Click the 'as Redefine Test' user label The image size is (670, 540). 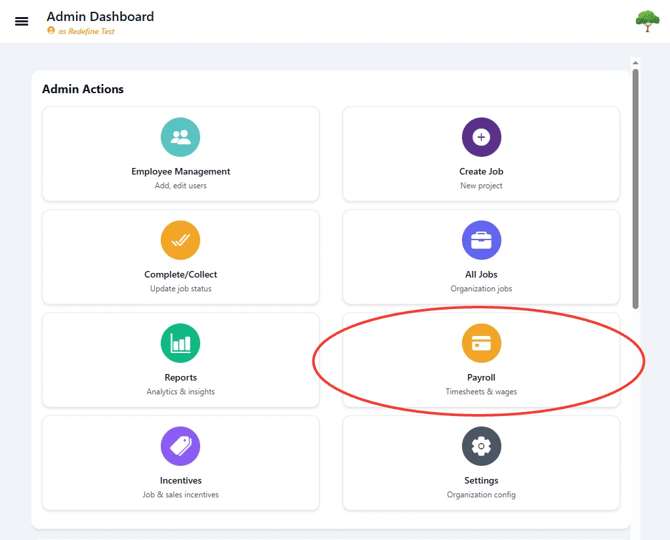(x=86, y=31)
